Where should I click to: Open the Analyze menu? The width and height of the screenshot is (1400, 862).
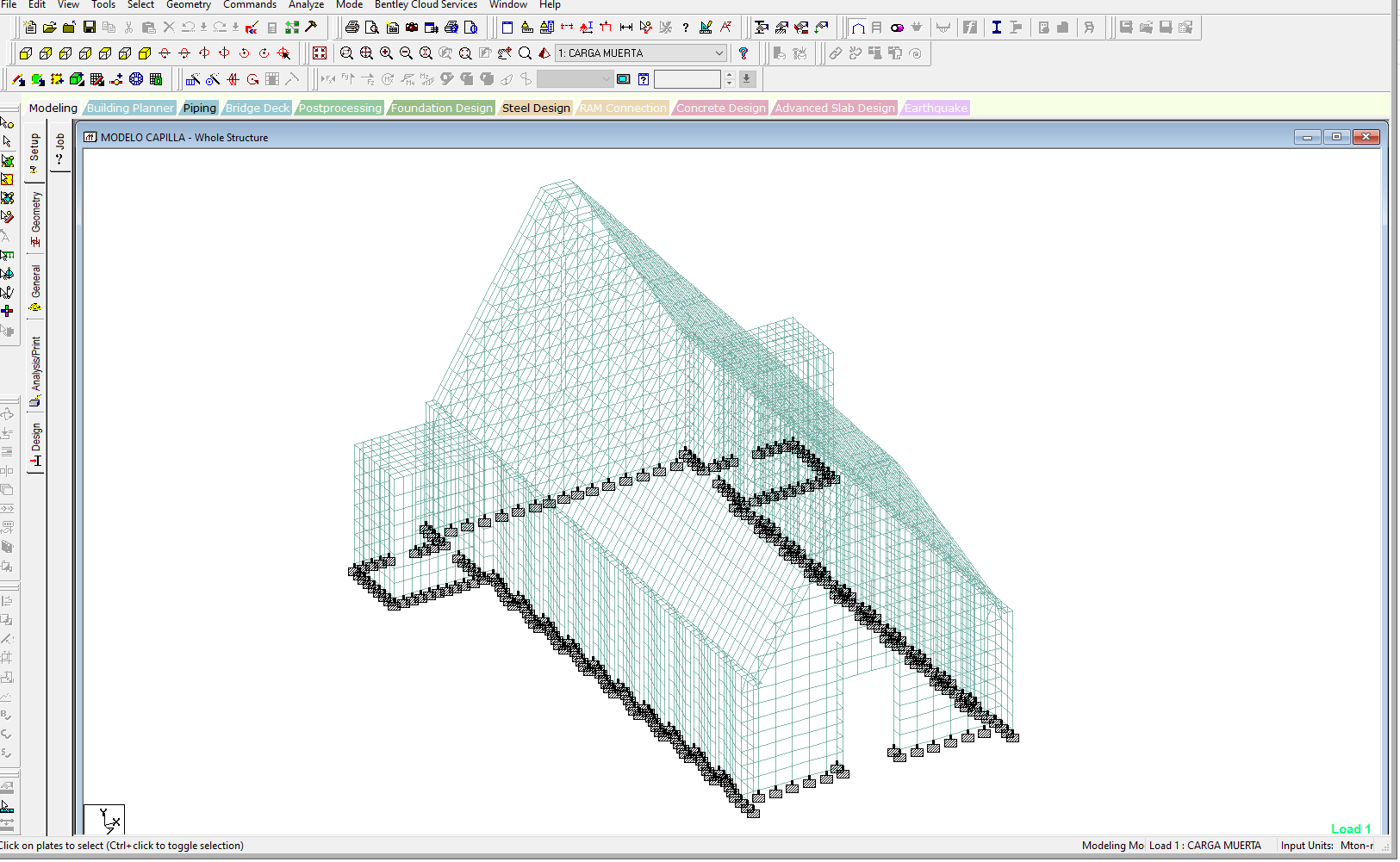[306, 5]
